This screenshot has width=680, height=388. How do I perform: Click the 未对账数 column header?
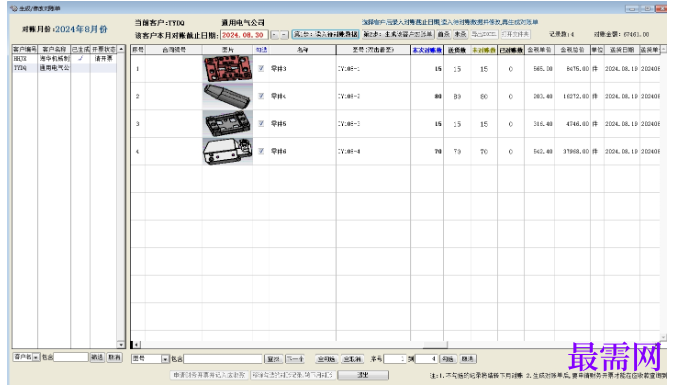point(484,50)
